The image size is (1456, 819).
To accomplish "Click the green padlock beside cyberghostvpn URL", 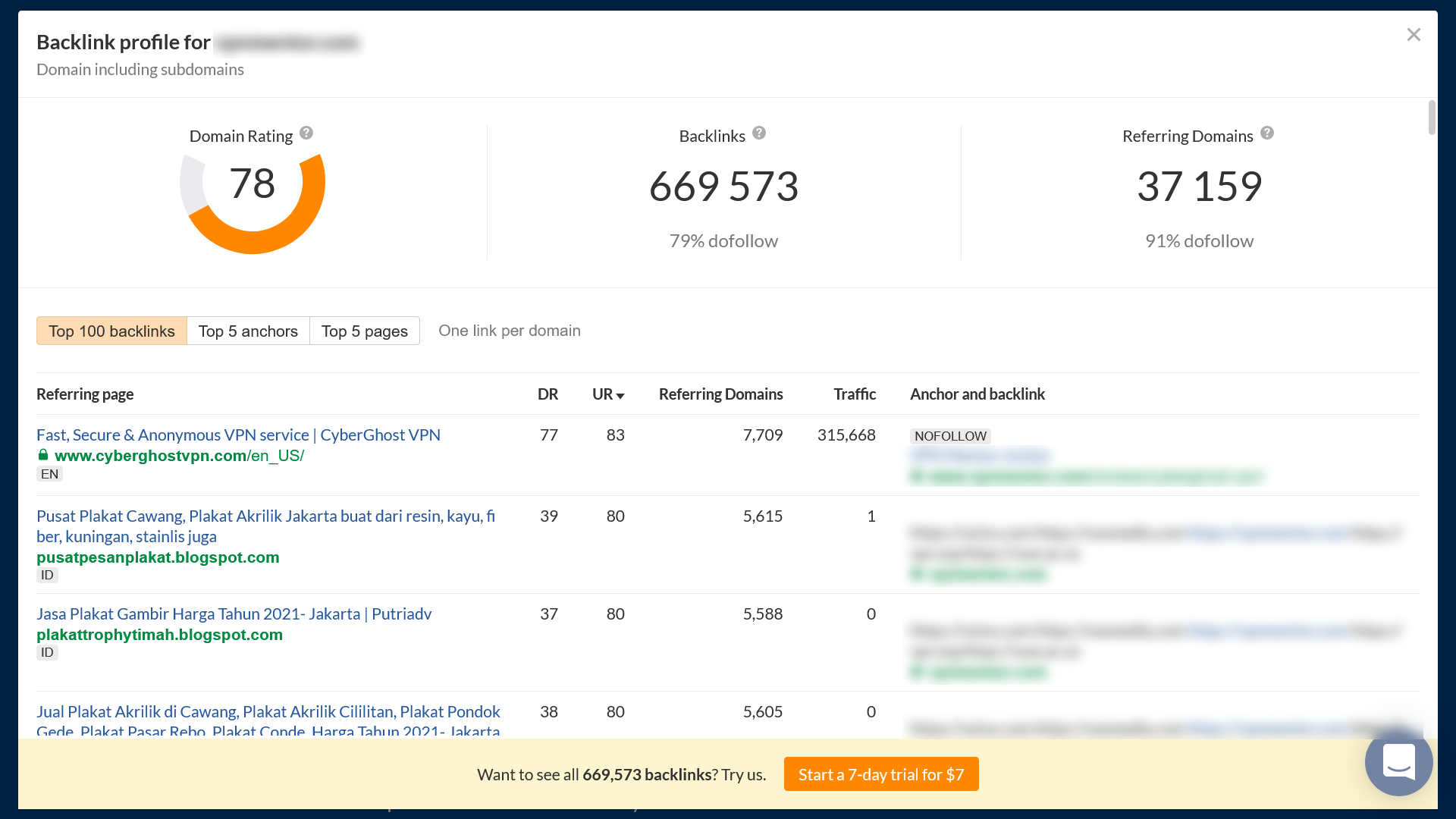I will tap(43, 455).
